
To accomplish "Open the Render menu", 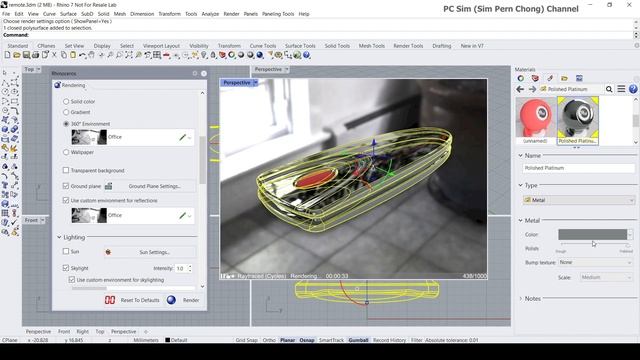I will (x=231, y=14).
